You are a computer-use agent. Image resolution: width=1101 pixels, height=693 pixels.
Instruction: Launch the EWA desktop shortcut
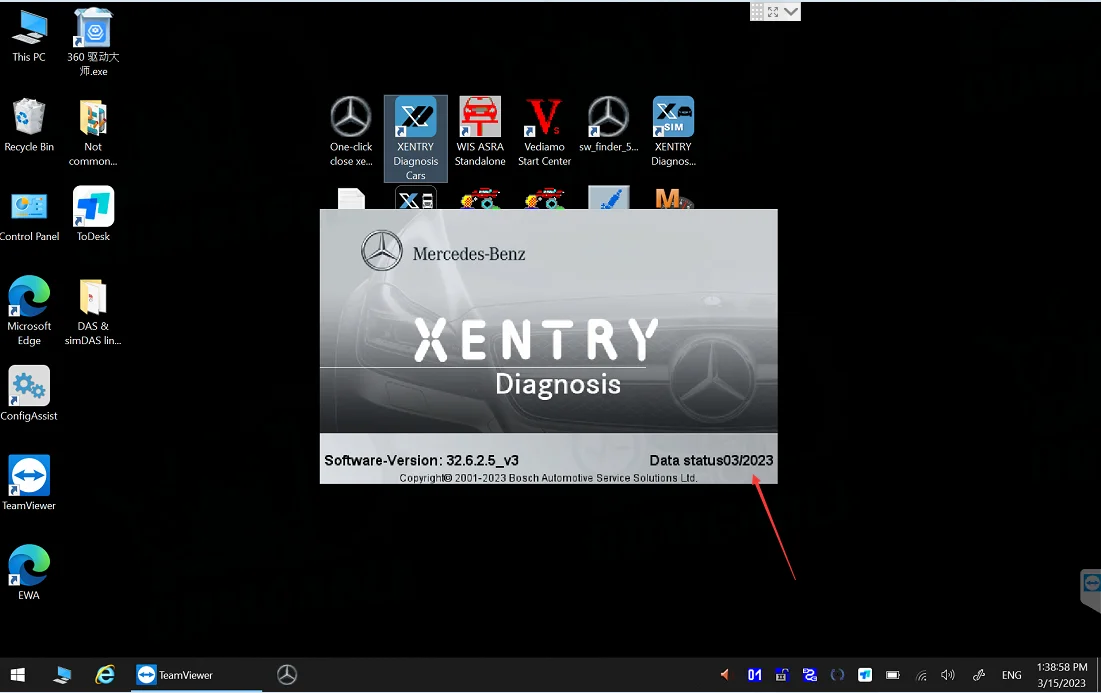click(29, 567)
